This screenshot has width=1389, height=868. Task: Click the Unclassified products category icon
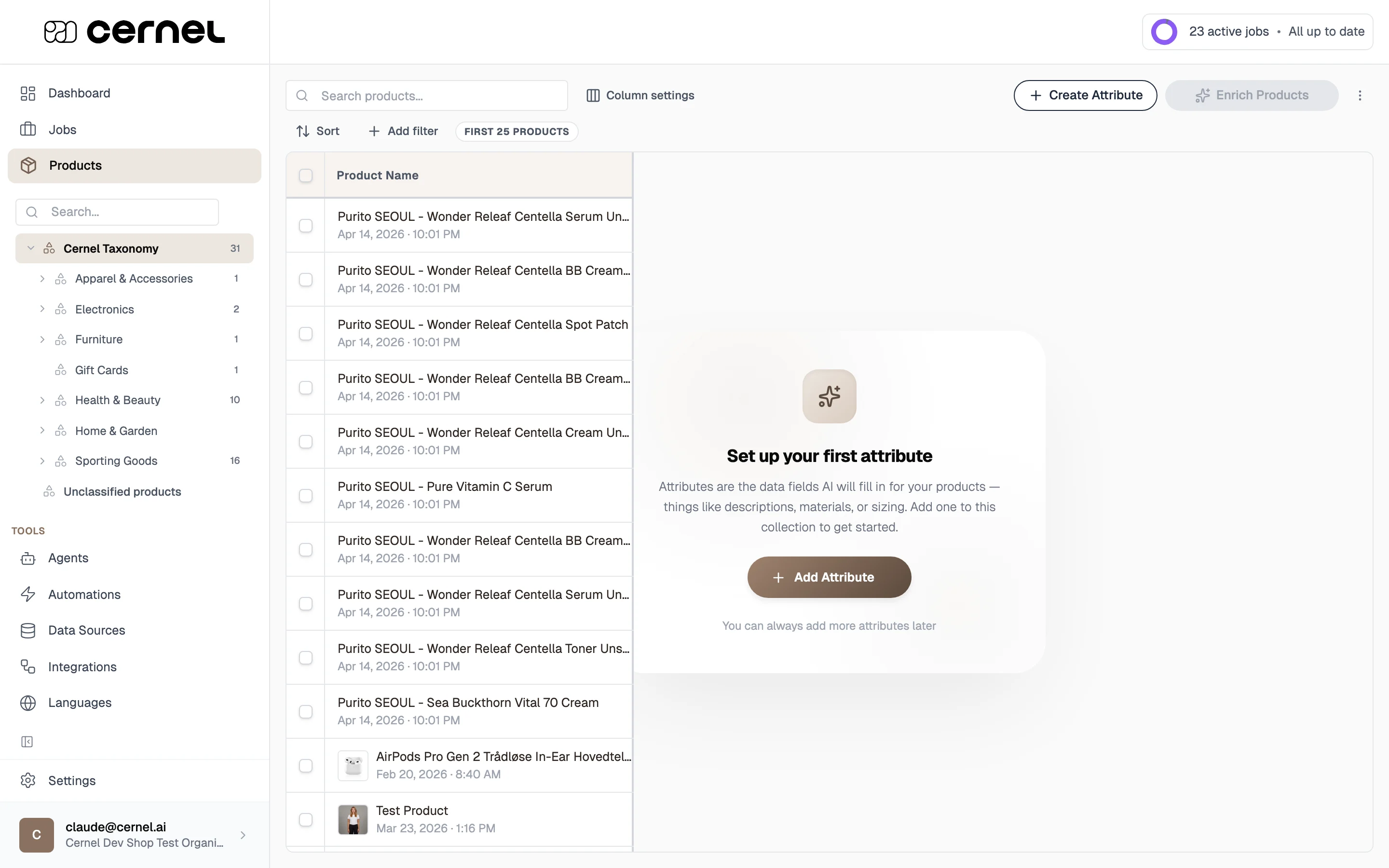click(49, 491)
